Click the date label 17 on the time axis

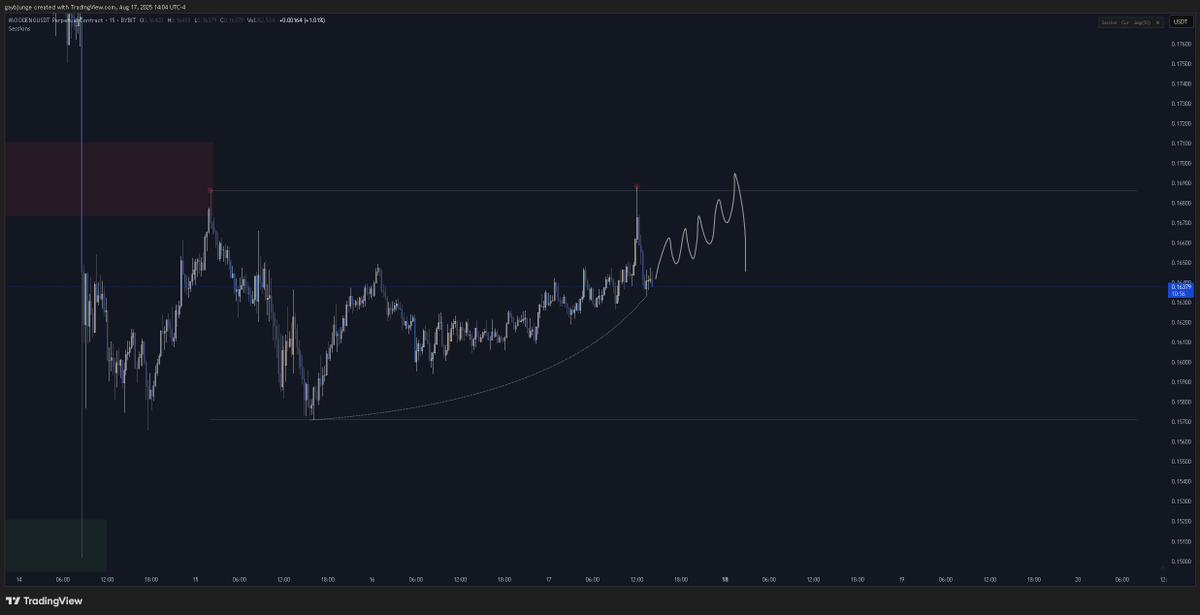point(548,579)
